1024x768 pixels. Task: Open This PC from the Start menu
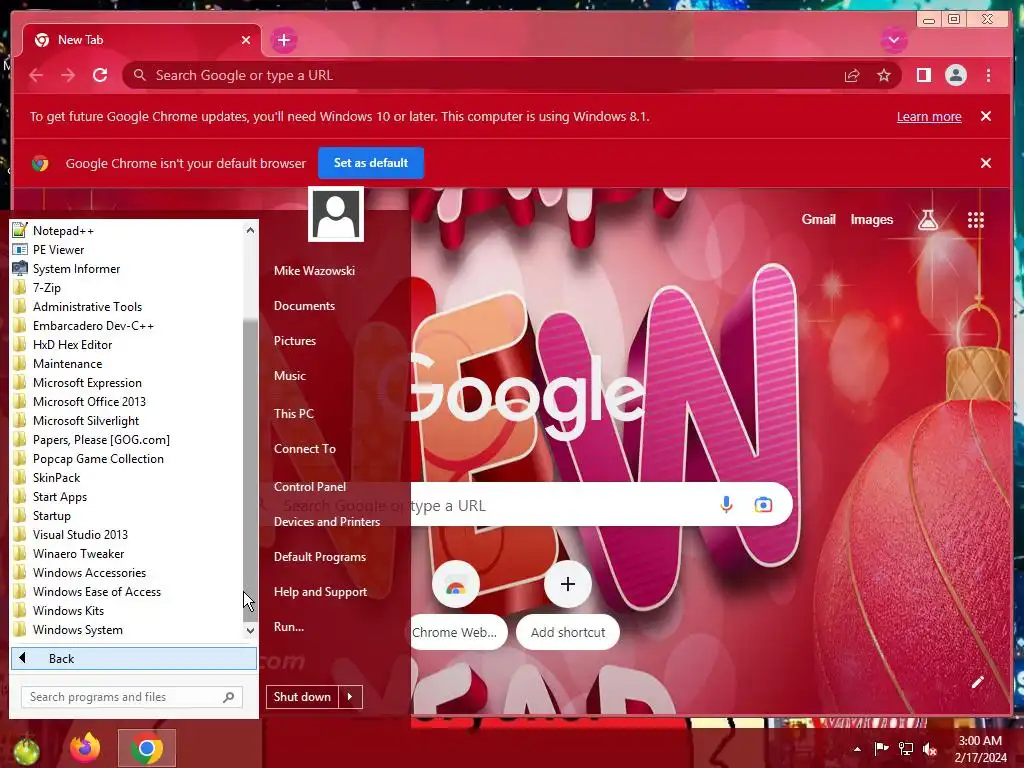(x=293, y=413)
